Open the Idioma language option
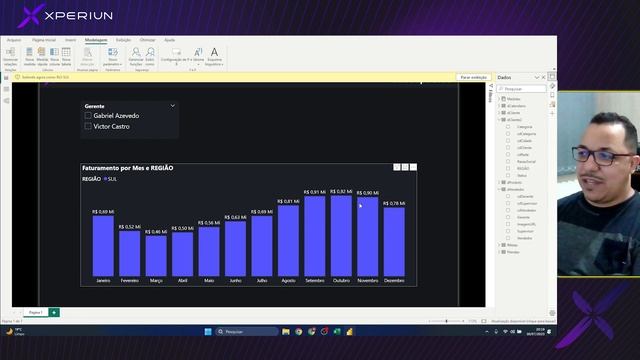The height and width of the screenshot is (360, 640). [198, 56]
